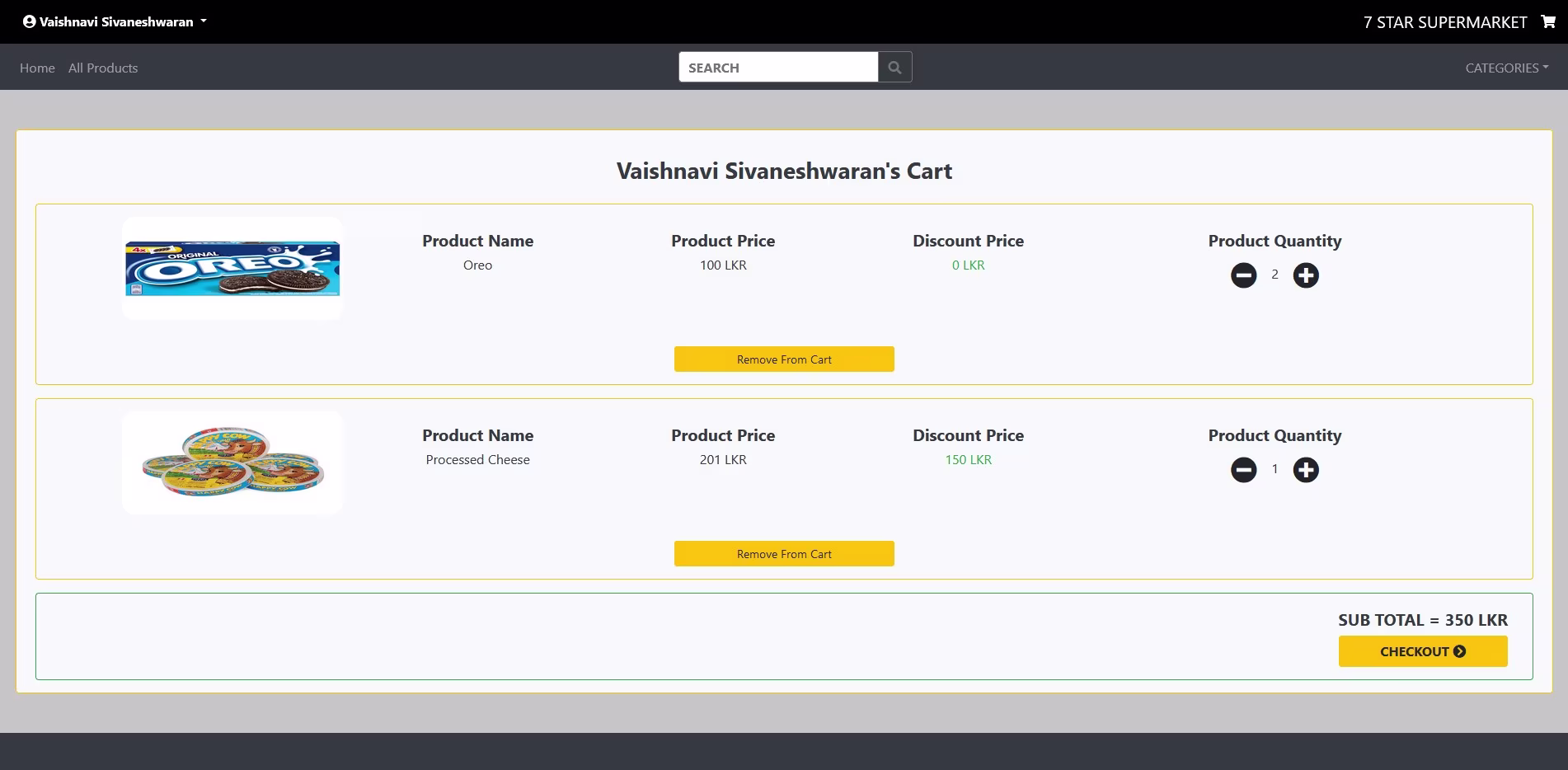
Task: Click the account dropdown caret arrow
Action: [204, 21]
